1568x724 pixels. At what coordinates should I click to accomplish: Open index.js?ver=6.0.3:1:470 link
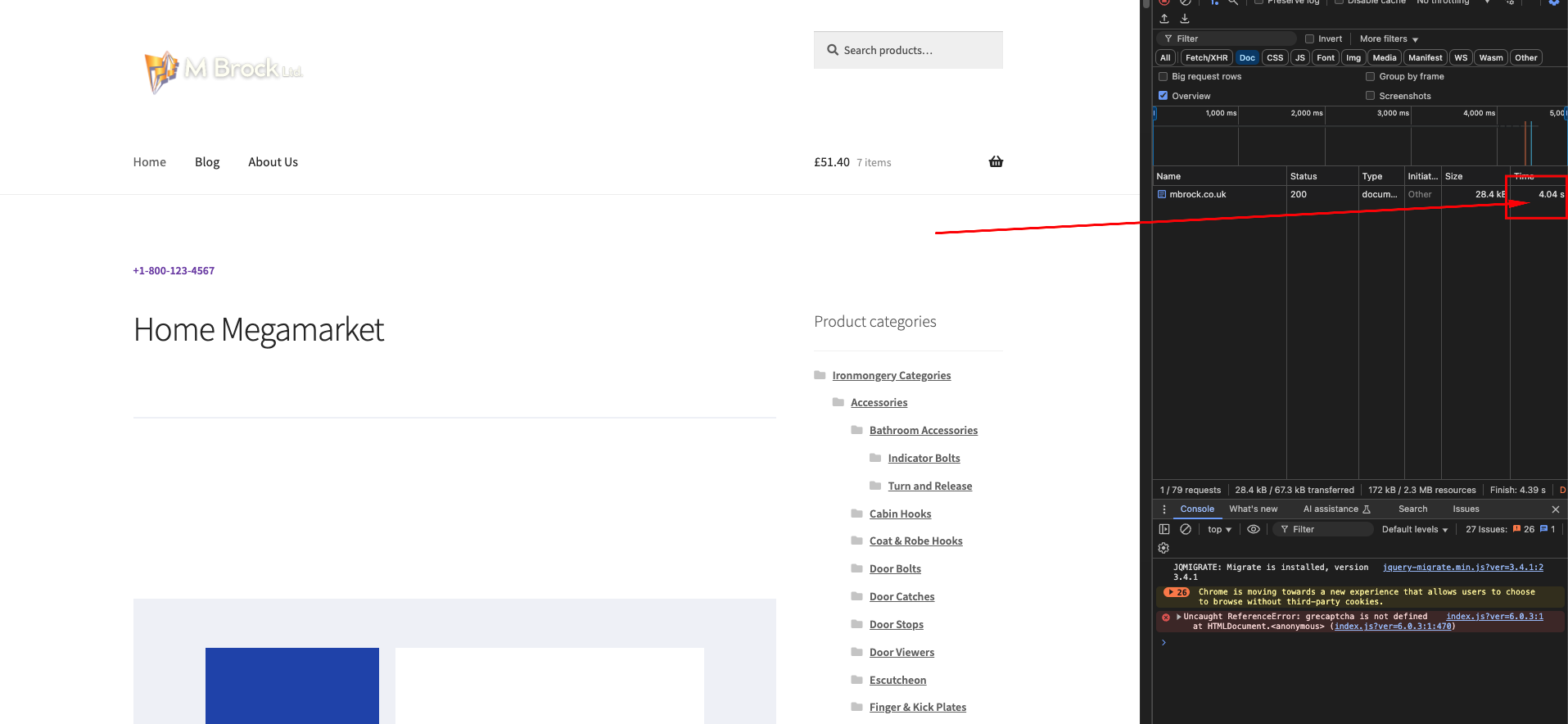point(1393,627)
